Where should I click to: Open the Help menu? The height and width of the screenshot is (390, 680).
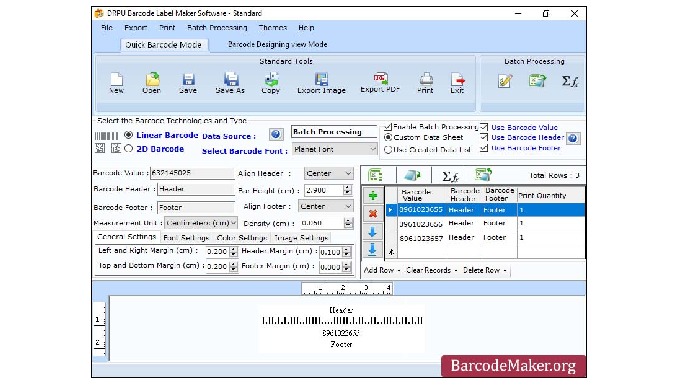tap(306, 27)
